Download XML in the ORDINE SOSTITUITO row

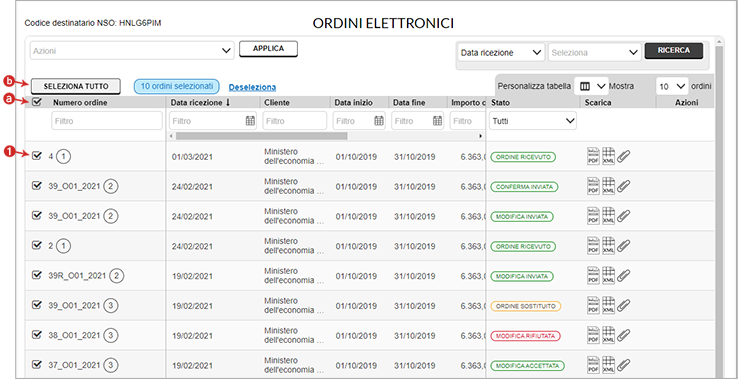(608, 305)
